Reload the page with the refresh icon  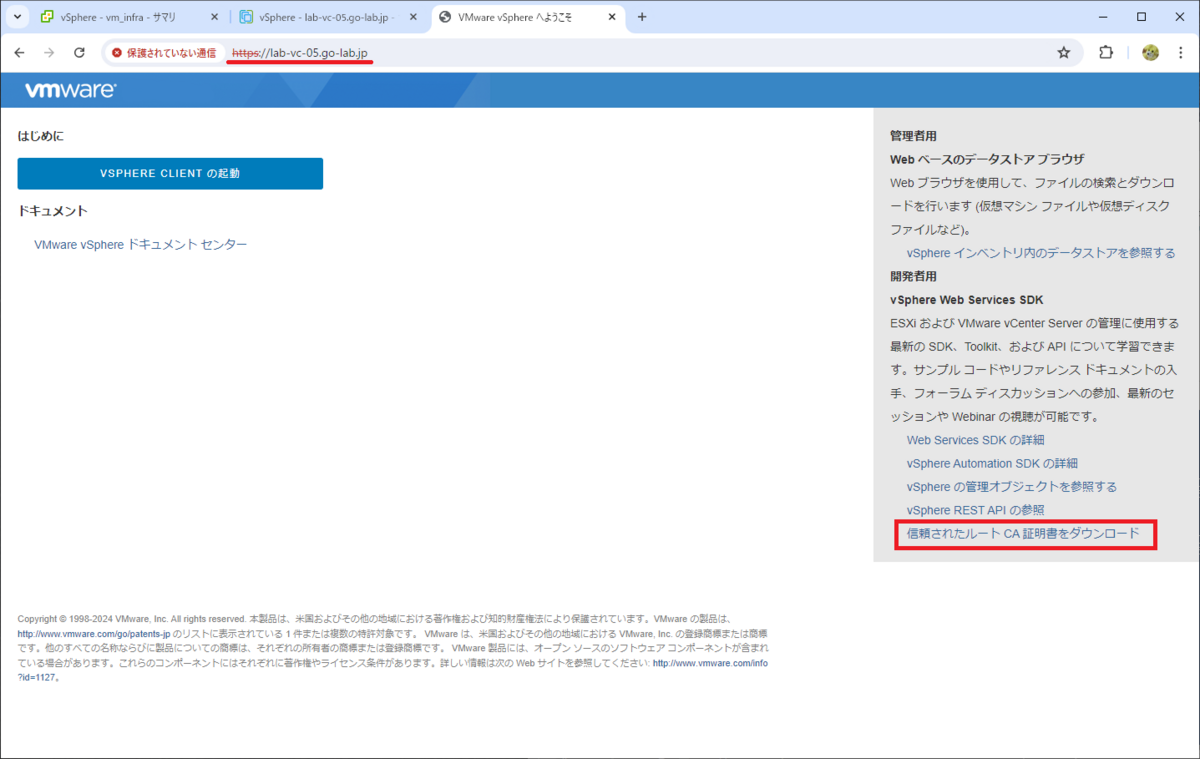pos(80,53)
